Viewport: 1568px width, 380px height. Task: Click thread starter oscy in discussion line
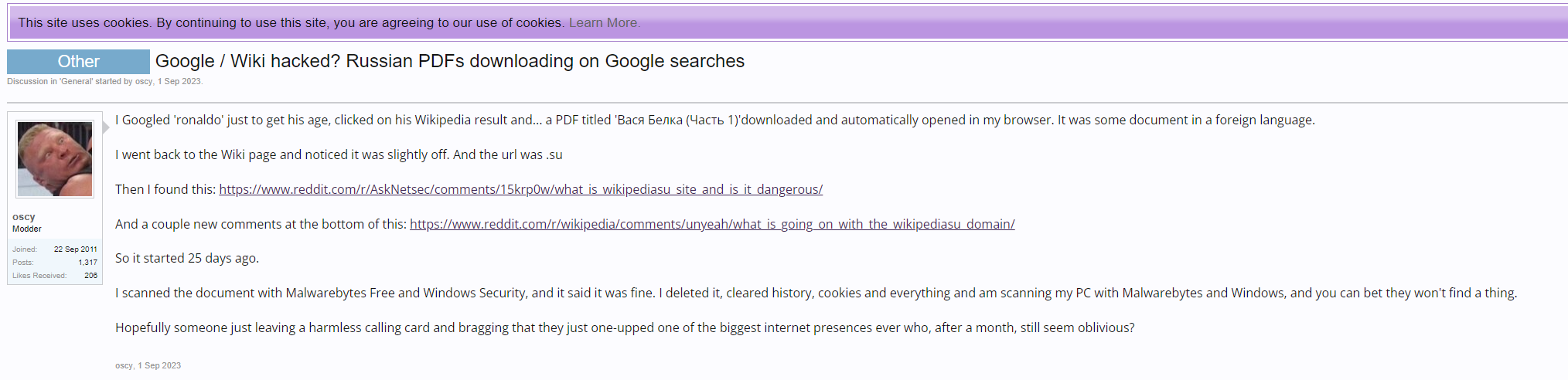click(x=144, y=81)
